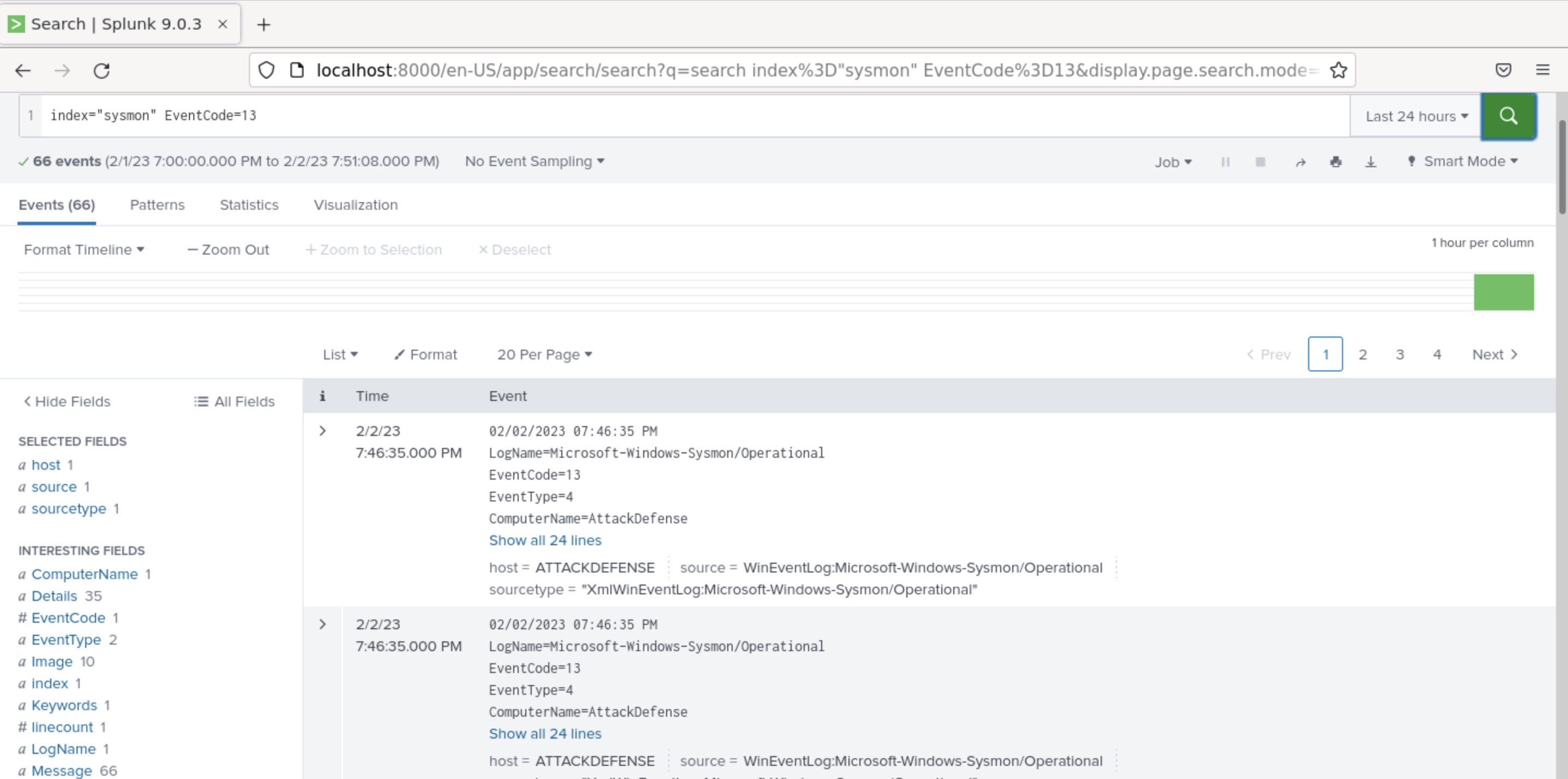The width and height of the screenshot is (1568, 779).
Task: Select current page 1 button
Action: [x=1325, y=354]
